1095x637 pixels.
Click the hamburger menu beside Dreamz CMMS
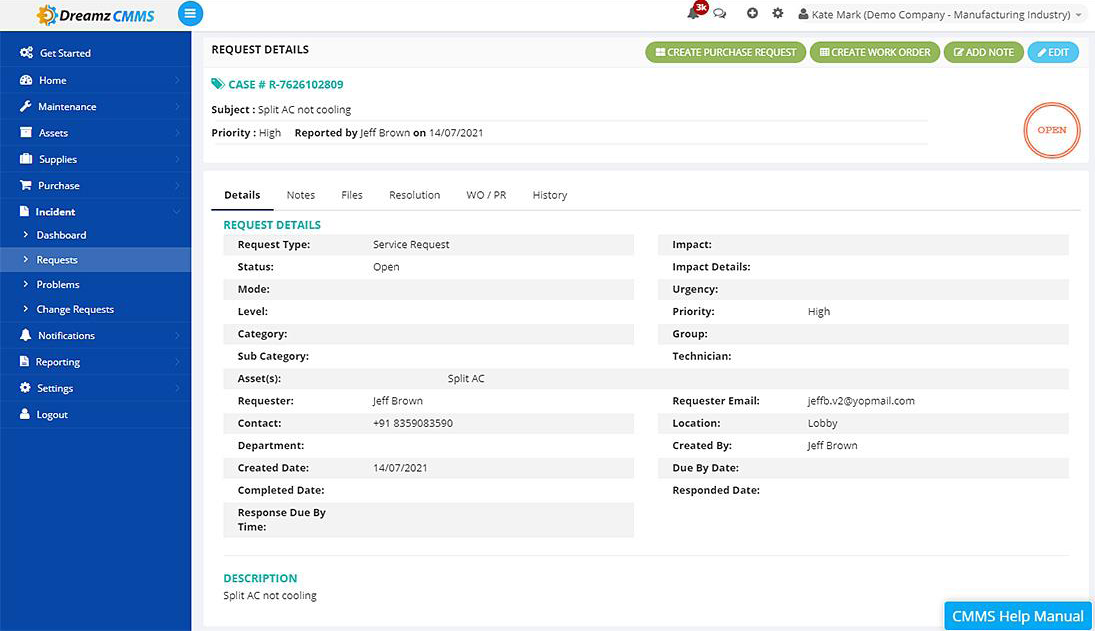tap(189, 14)
